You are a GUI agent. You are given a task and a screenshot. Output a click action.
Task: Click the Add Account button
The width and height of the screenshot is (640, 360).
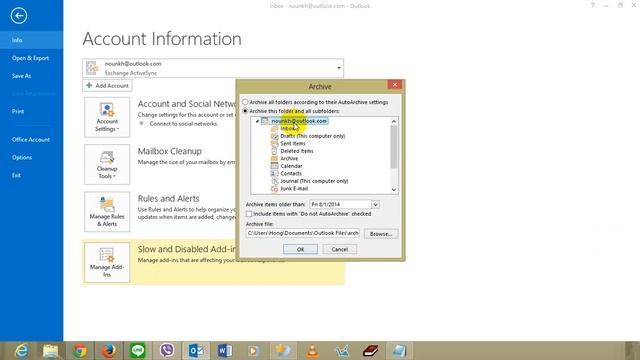pos(107,86)
